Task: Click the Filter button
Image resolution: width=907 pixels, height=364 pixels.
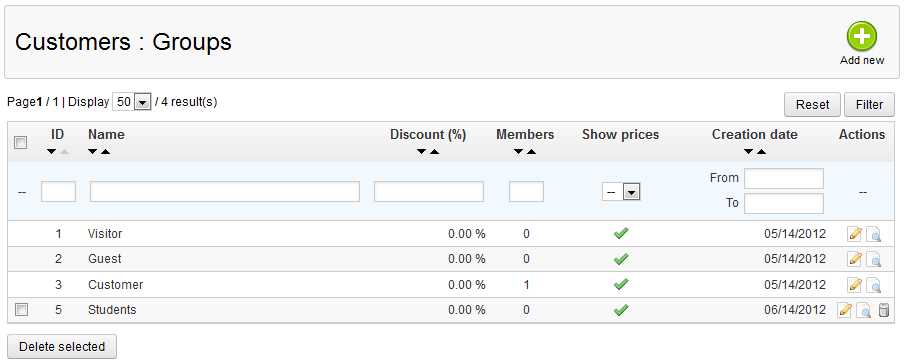Action: [869, 105]
